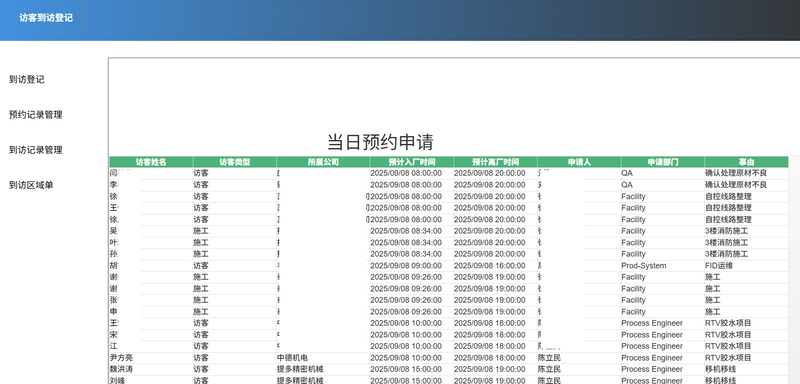Click 提多精密机械 in the 魏洪涛 row
The image size is (800, 384).
pyautogui.click(x=300, y=369)
